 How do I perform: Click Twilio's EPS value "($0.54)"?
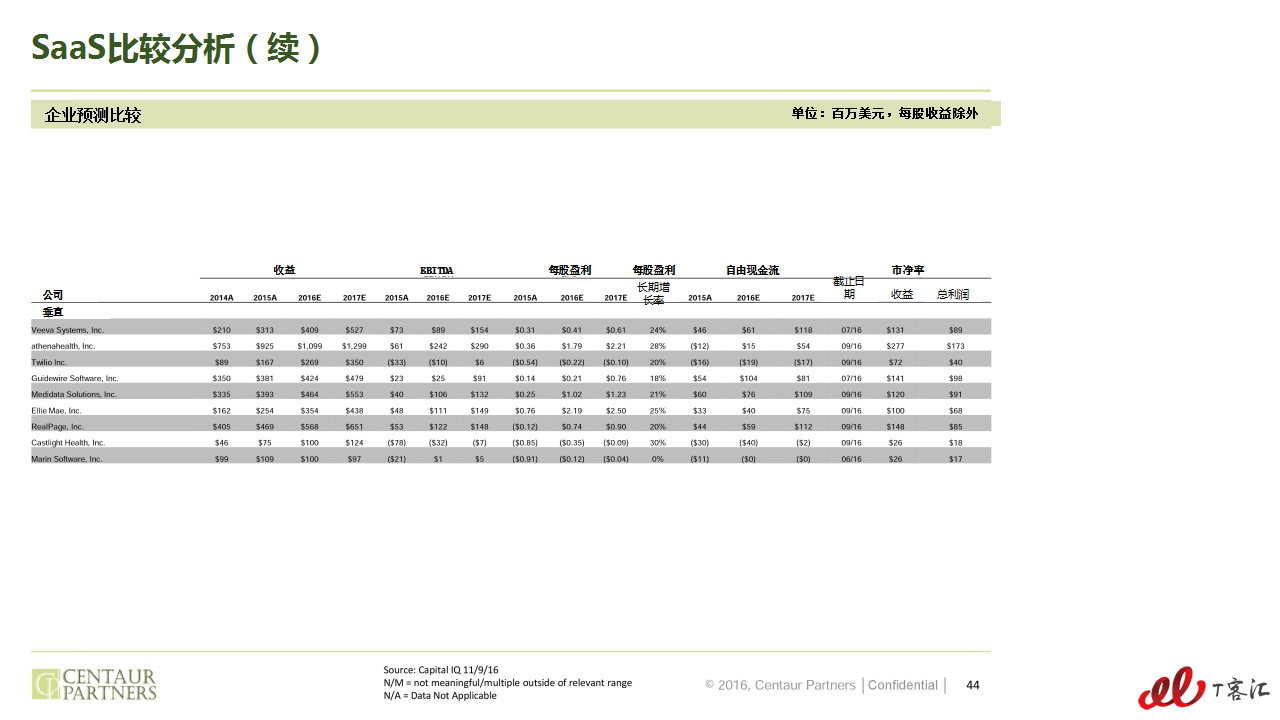(x=525, y=362)
